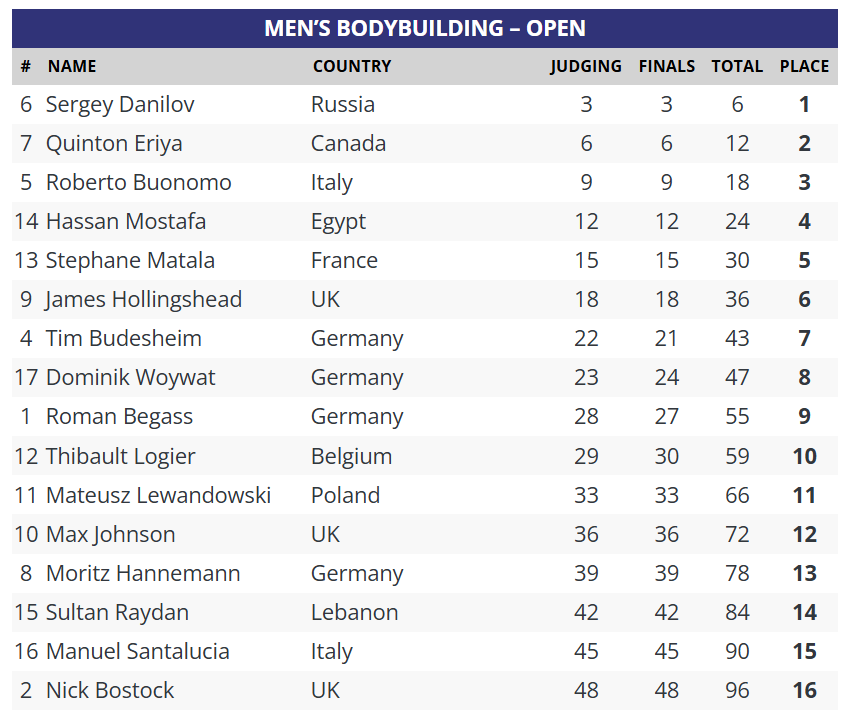
Task: Click the FINALS column header
Action: click(667, 66)
